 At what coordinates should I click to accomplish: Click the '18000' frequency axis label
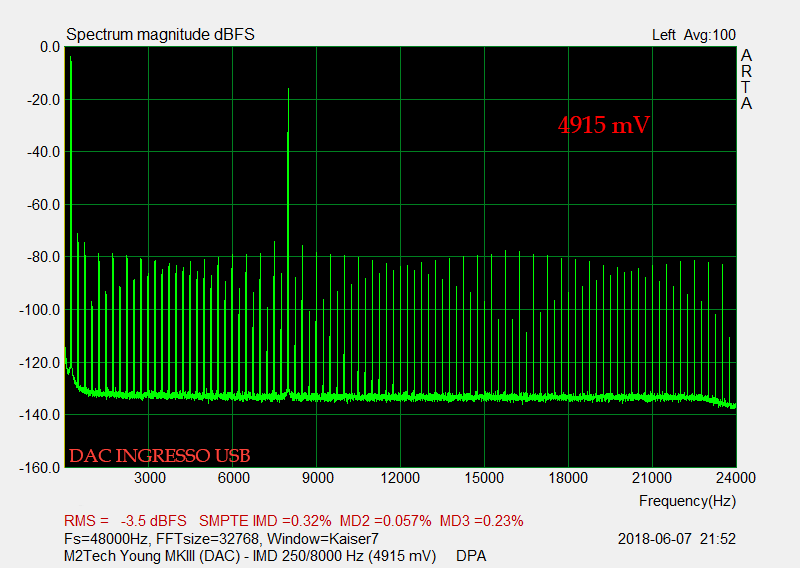[568, 478]
